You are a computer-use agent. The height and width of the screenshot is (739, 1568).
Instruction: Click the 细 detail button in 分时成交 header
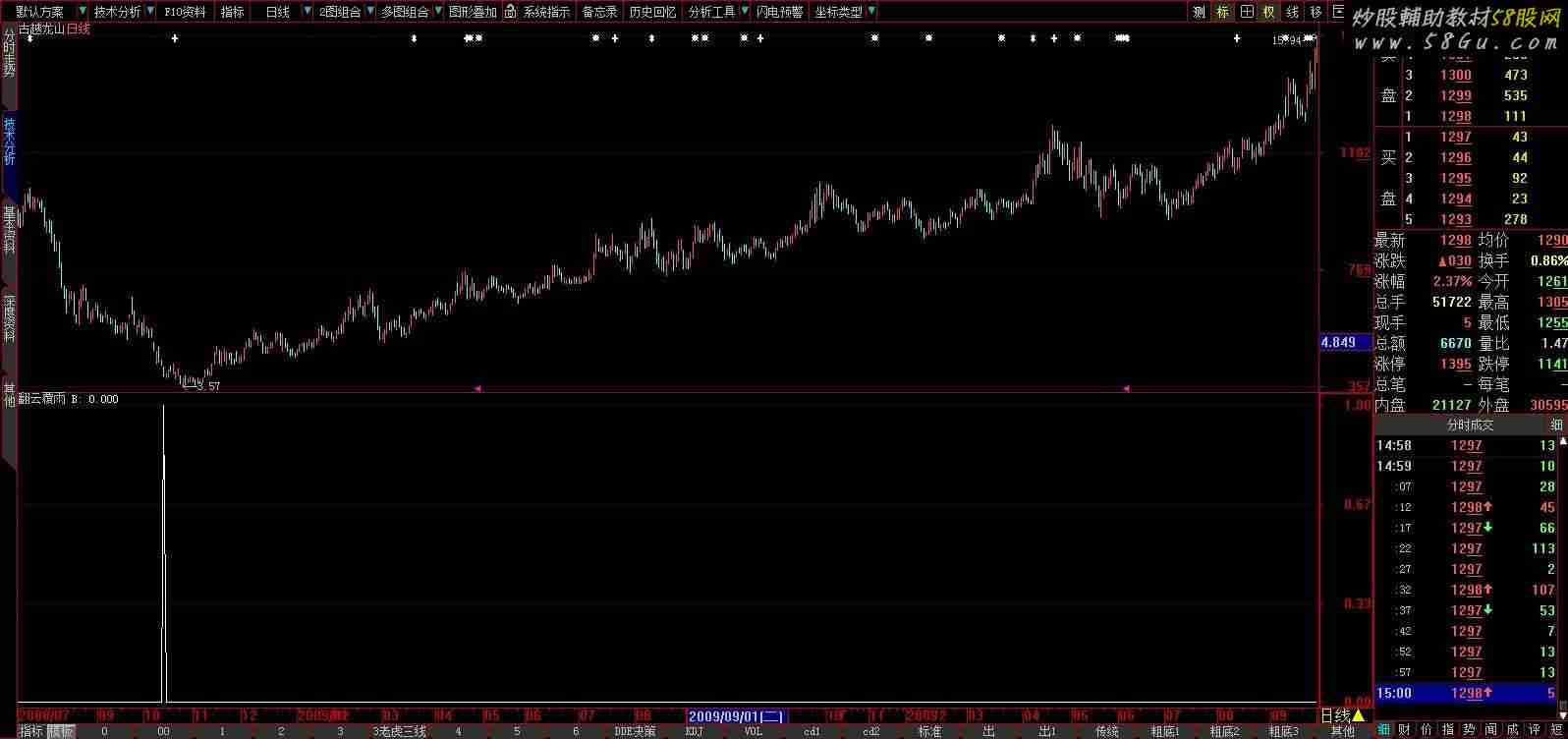click(x=1556, y=426)
